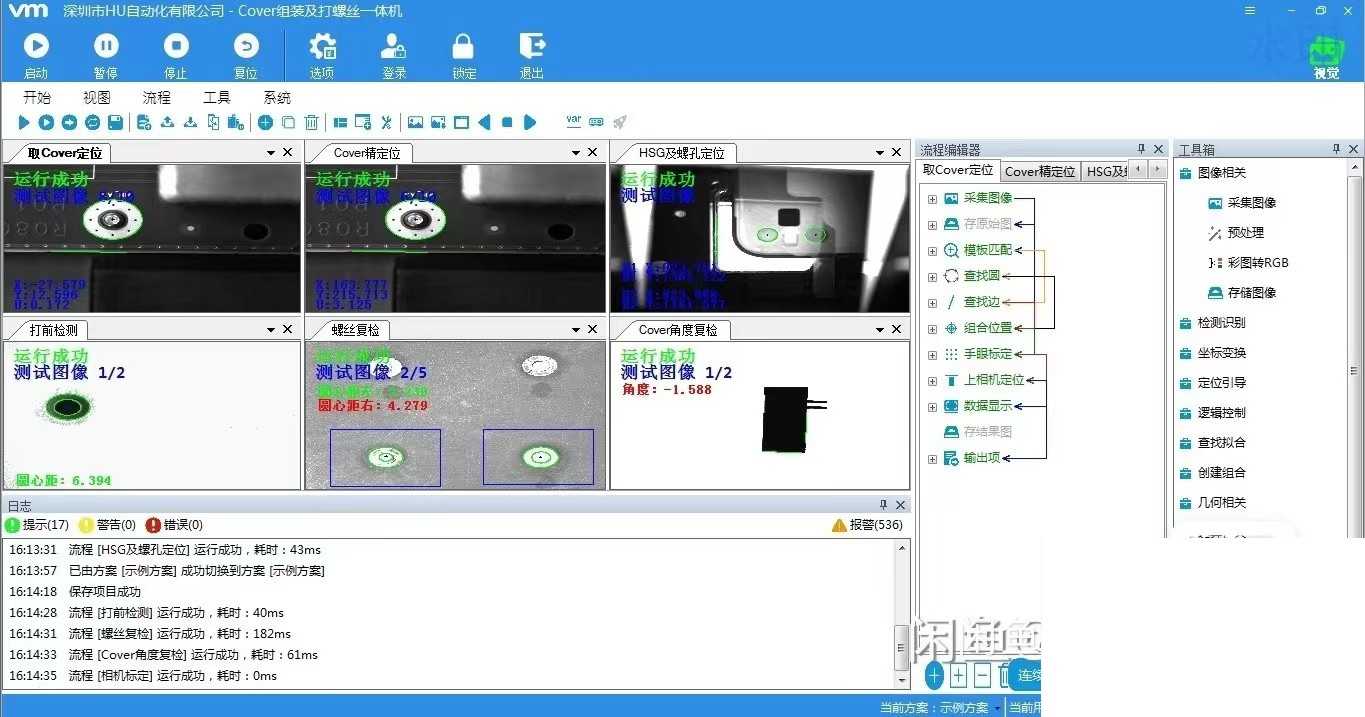The width and height of the screenshot is (1365, 717).
Task: Select the 打前检测 view tab
Action: tap(53, 329)
